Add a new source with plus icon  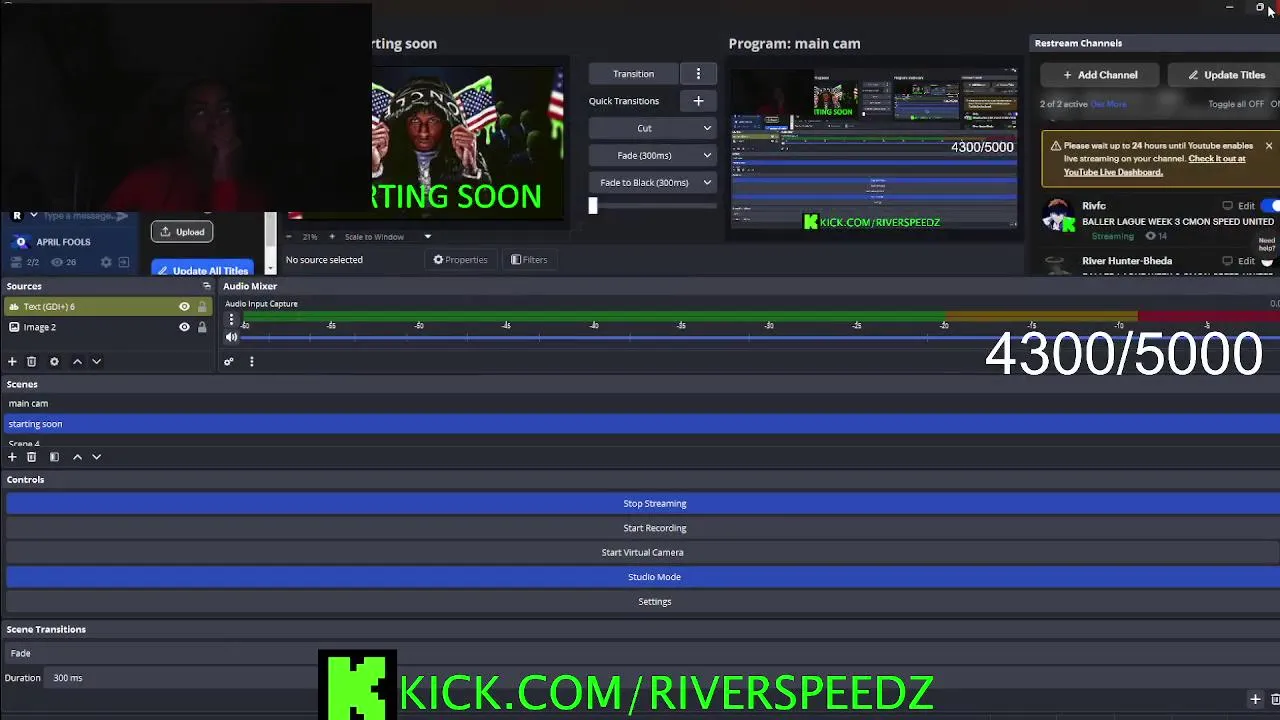(x=12, y=361)
